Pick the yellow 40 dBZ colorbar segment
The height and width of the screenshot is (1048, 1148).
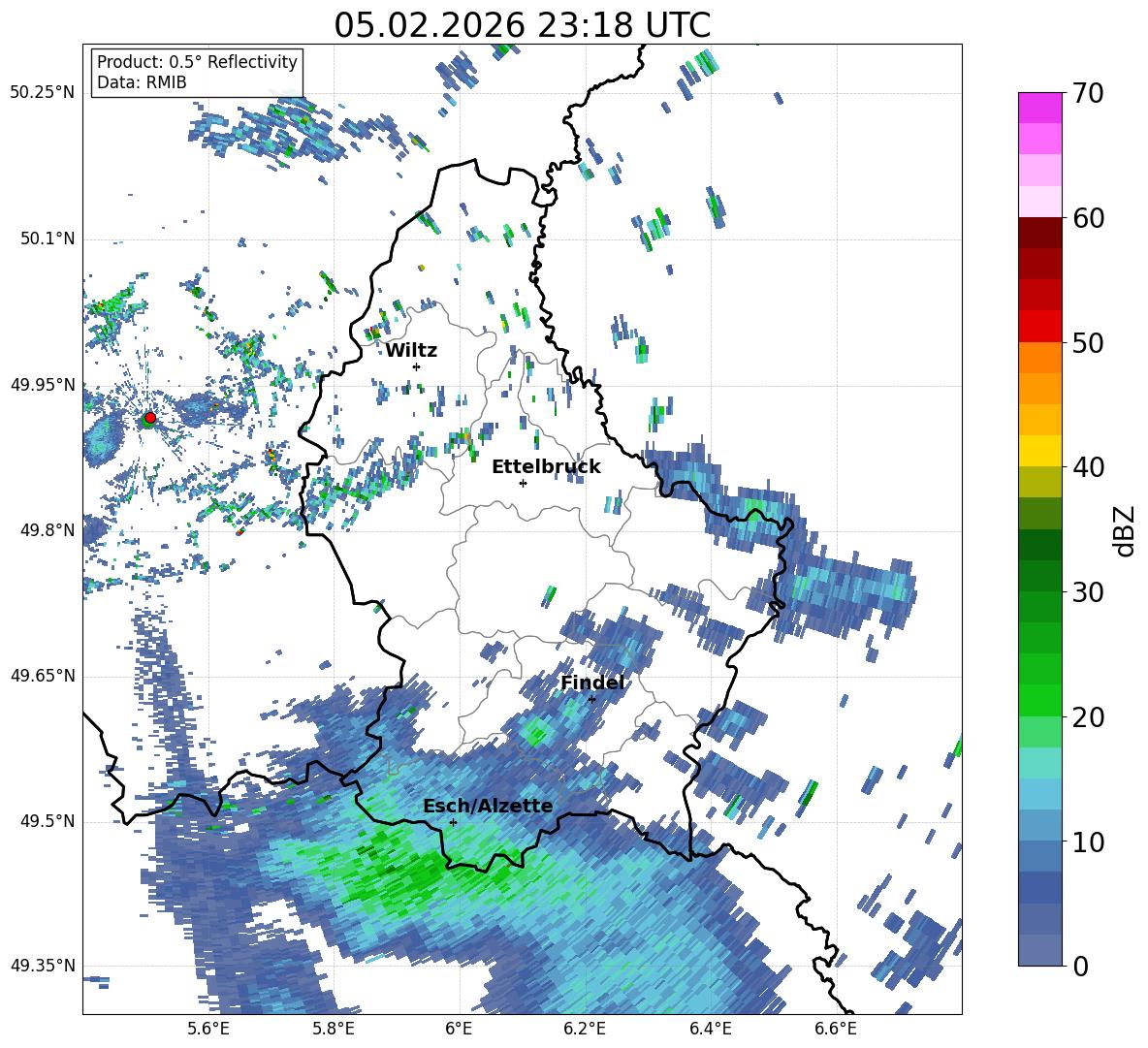[x=1039, y=450]
